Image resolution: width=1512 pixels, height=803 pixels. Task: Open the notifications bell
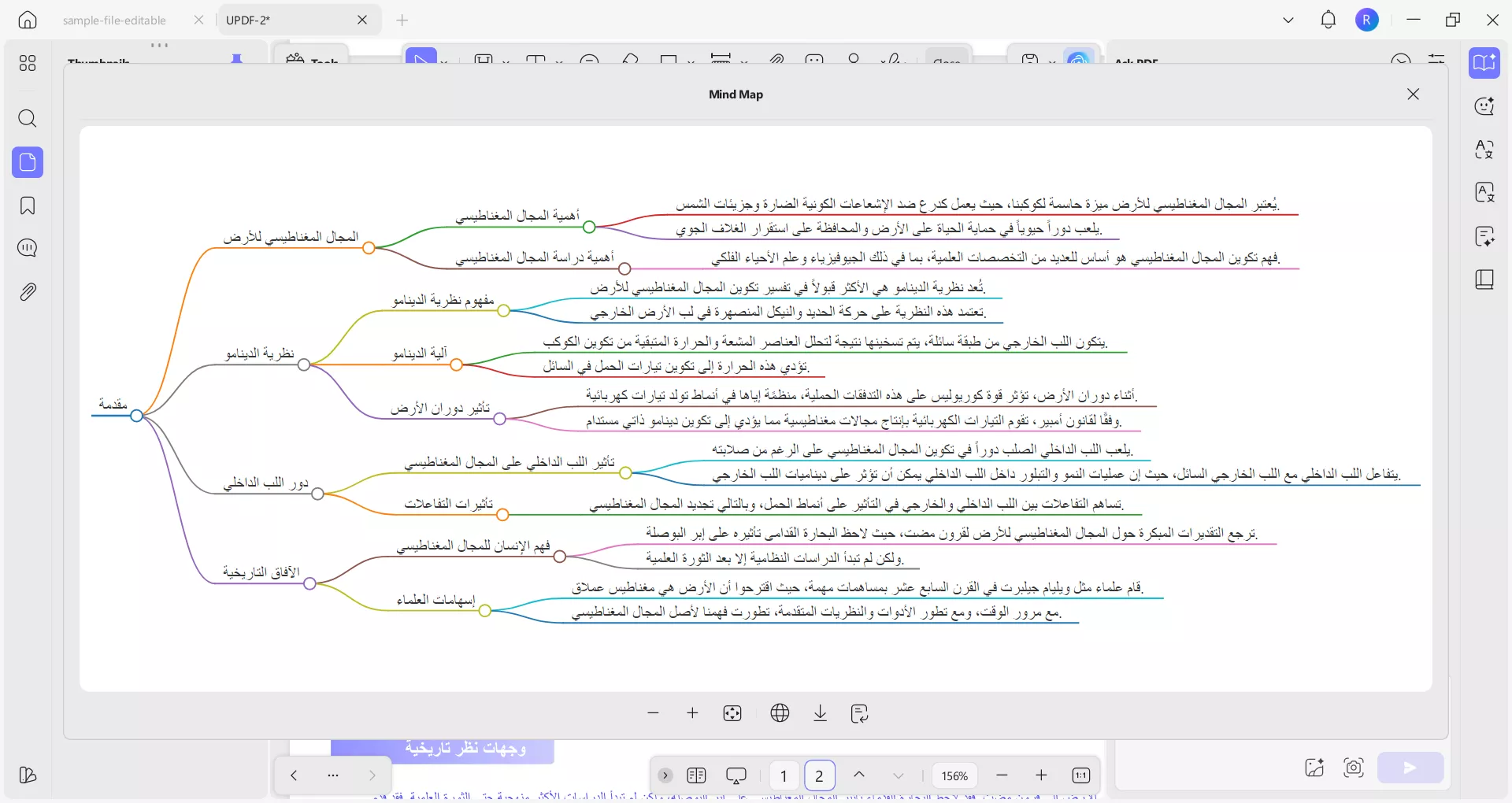[1328, 20]
